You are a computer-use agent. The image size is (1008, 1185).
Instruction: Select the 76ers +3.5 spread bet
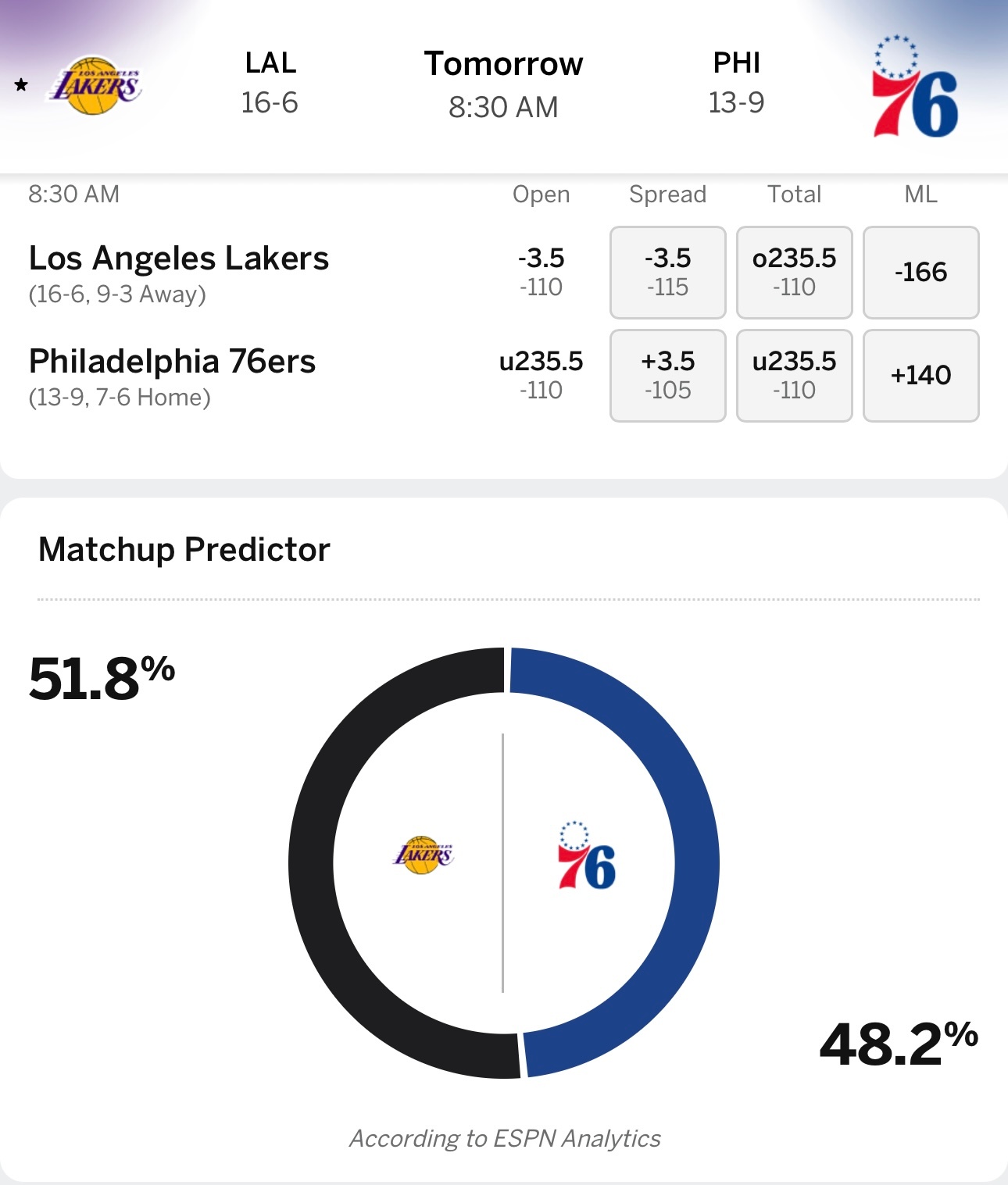click(x=667, y=375)
